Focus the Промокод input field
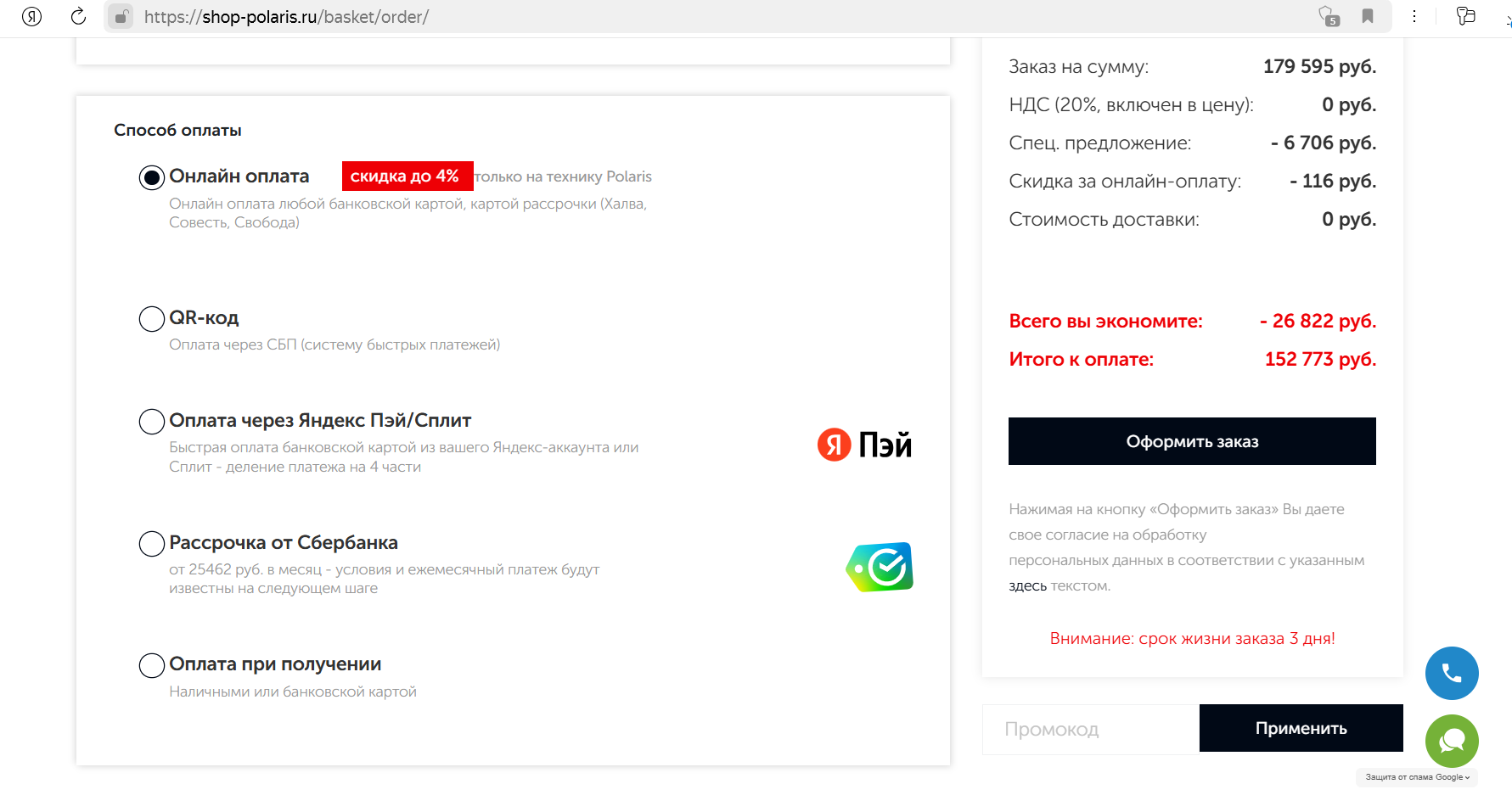 (x=1090, y=730)
